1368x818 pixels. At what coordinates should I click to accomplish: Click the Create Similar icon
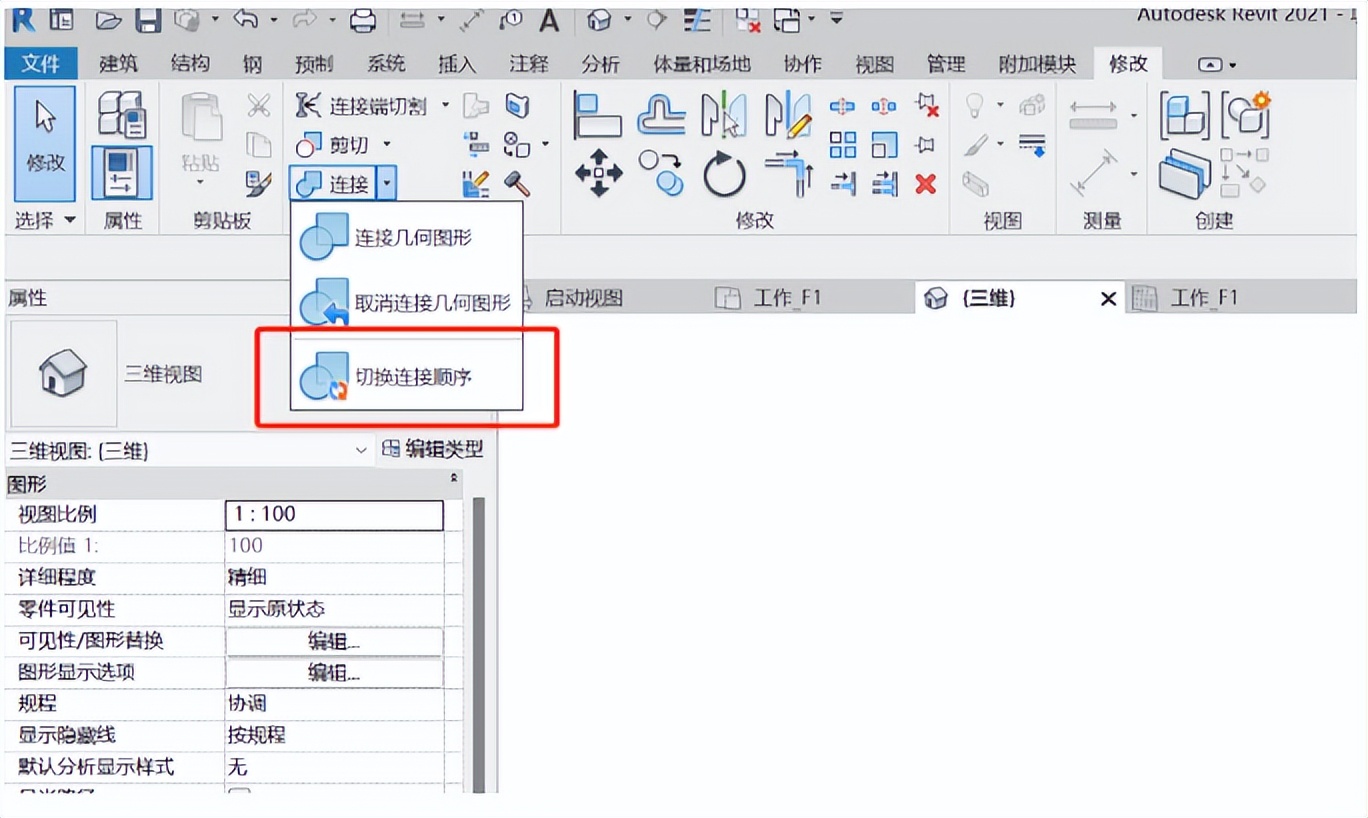(x=1244, y=172)
